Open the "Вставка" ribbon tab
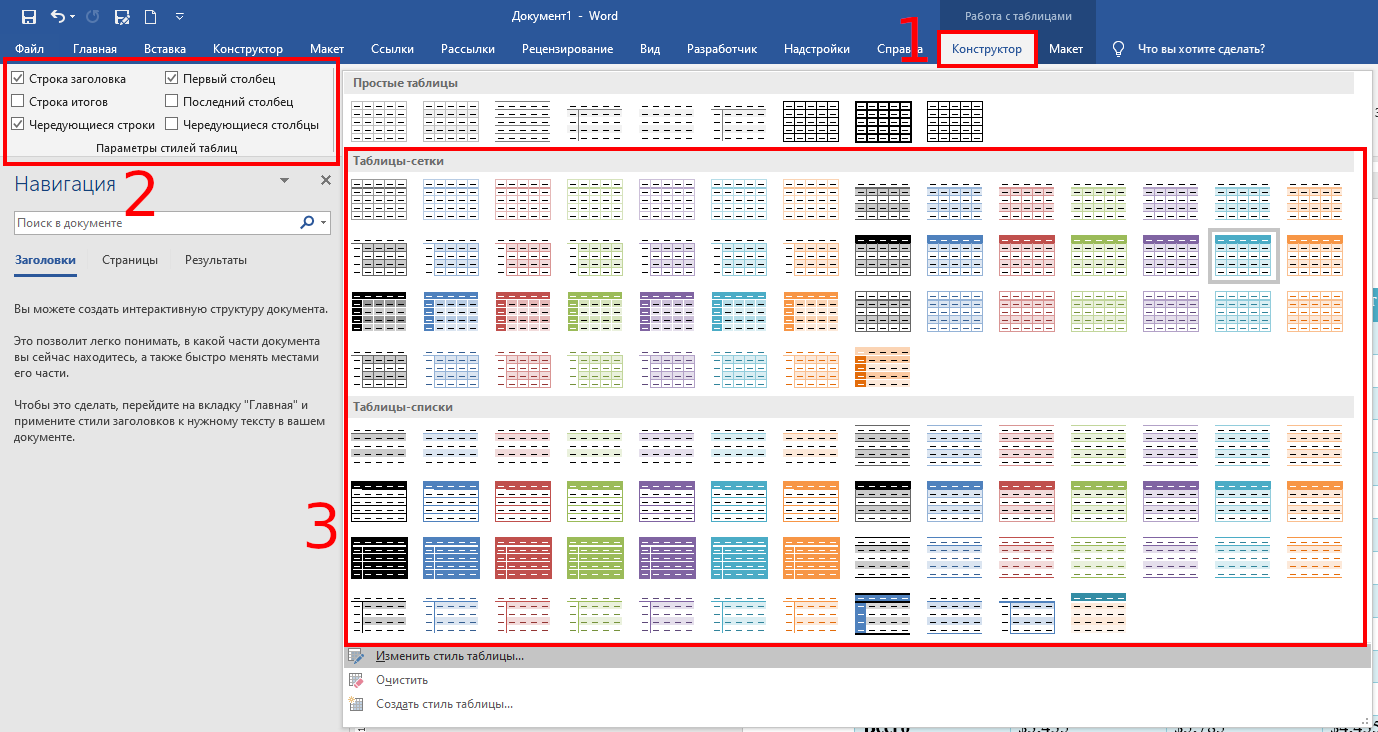Image resolution: width=1378 pixels, height=732 pixels. pos(165,49)
